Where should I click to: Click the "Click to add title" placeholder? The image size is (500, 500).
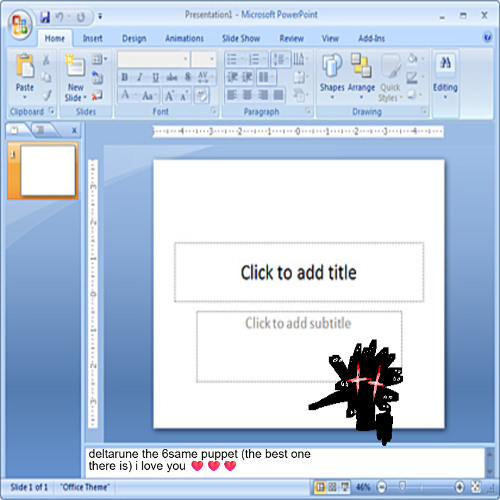click(x=299, y=272)
